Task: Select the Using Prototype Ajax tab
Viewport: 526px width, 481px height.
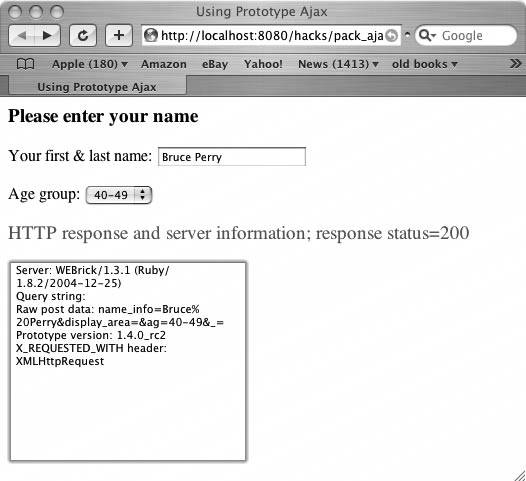Action: tap(97, 87)
